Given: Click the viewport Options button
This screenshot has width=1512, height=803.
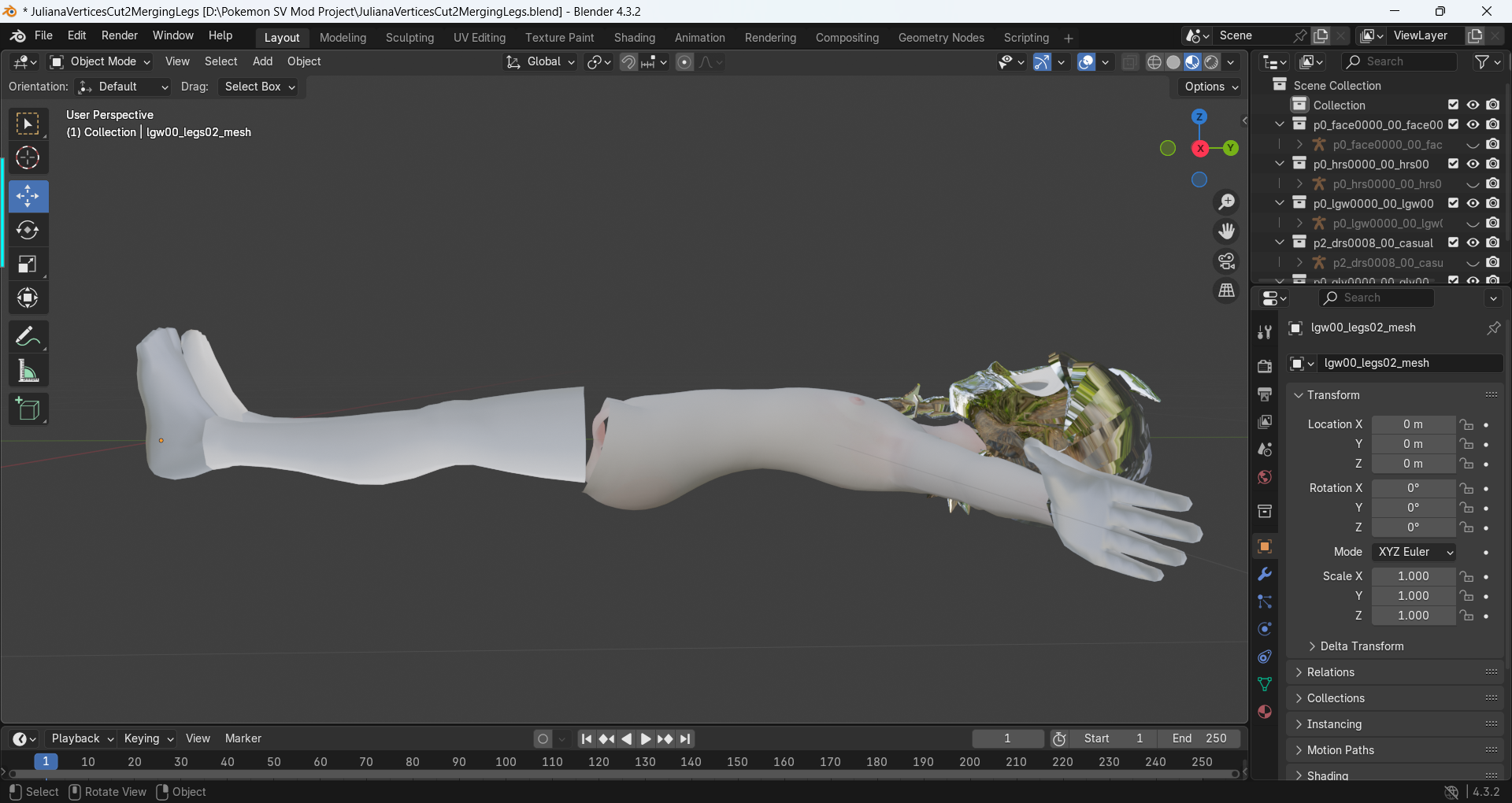Looking at the screenshot, I should point(1211,87).
